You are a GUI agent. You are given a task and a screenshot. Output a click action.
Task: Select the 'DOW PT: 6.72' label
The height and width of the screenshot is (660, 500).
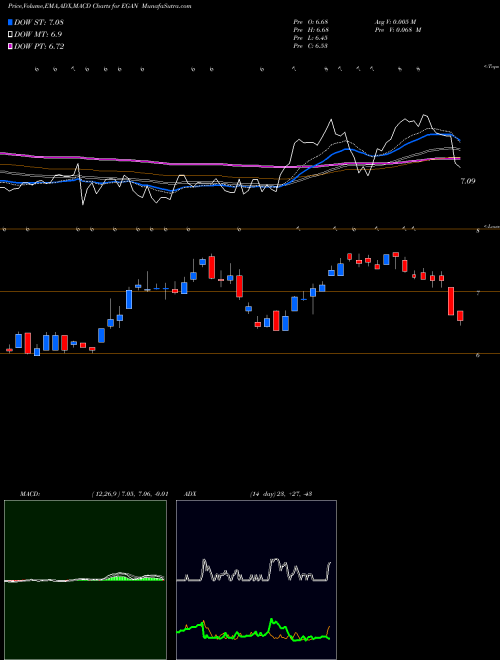[x=39, y=46]
